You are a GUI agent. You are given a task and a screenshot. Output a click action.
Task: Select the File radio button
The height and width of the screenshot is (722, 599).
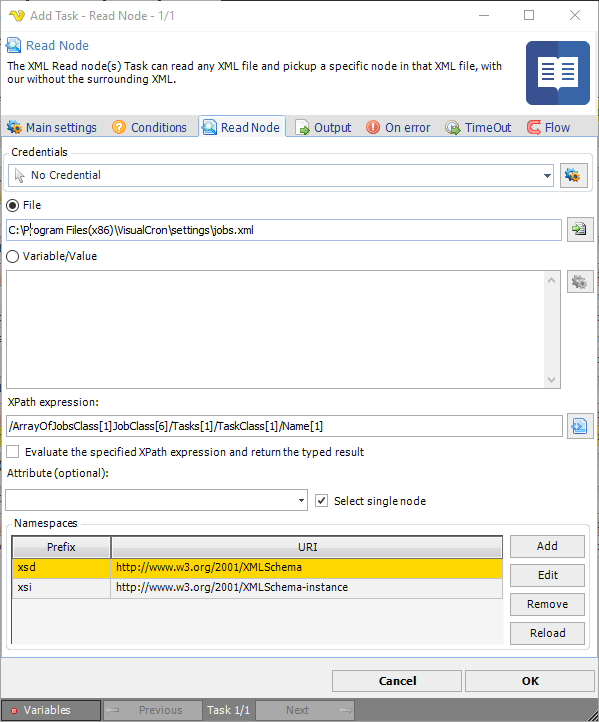[13, 205]
